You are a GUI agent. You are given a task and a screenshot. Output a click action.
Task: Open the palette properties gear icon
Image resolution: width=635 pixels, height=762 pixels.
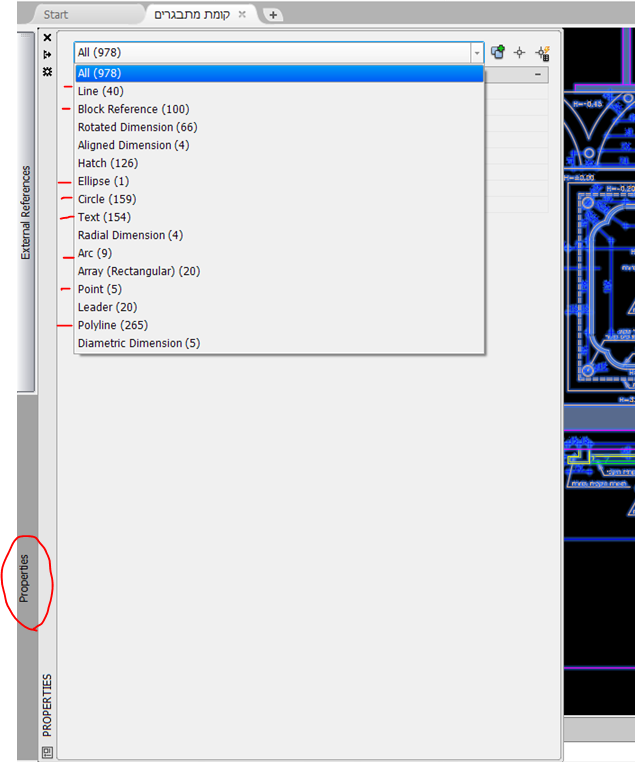(x=47, y=71)
